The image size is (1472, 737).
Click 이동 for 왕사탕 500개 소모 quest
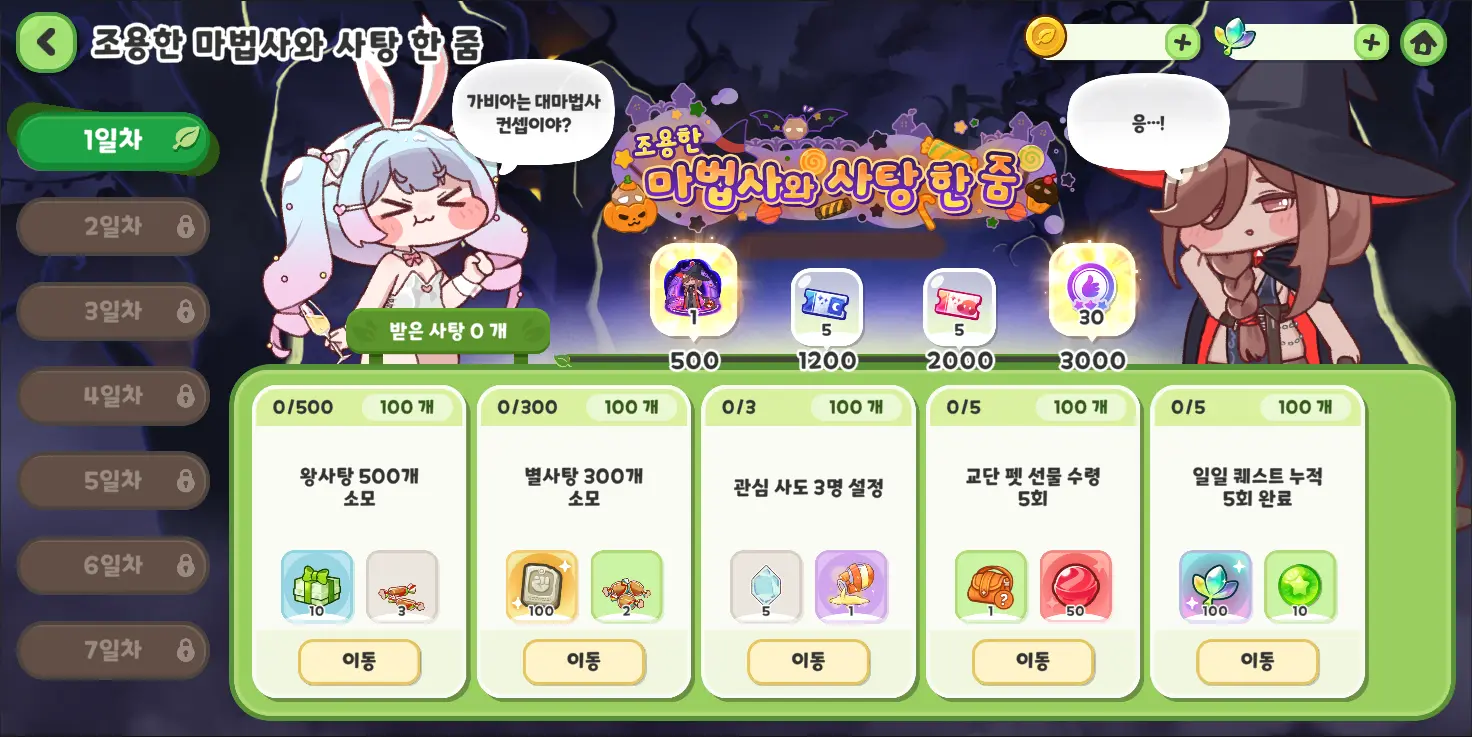[x=359, y=661]
